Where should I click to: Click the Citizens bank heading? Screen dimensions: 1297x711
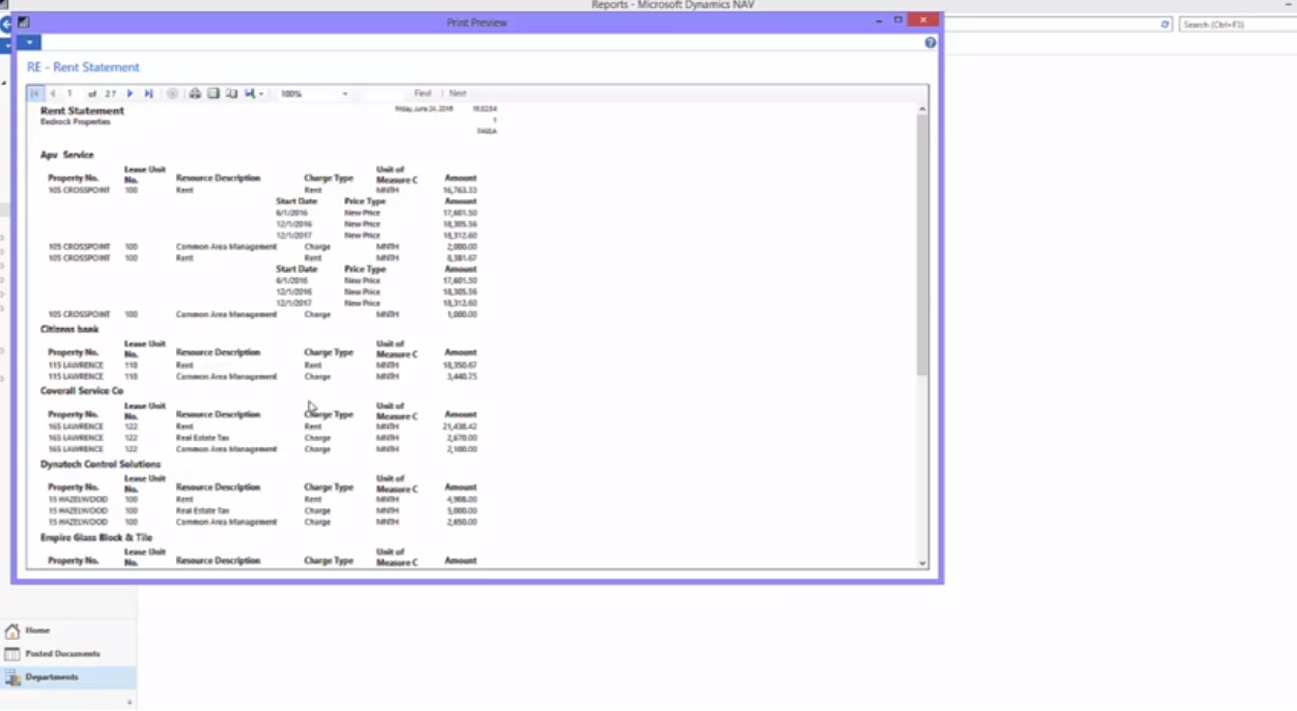point(69,329)
